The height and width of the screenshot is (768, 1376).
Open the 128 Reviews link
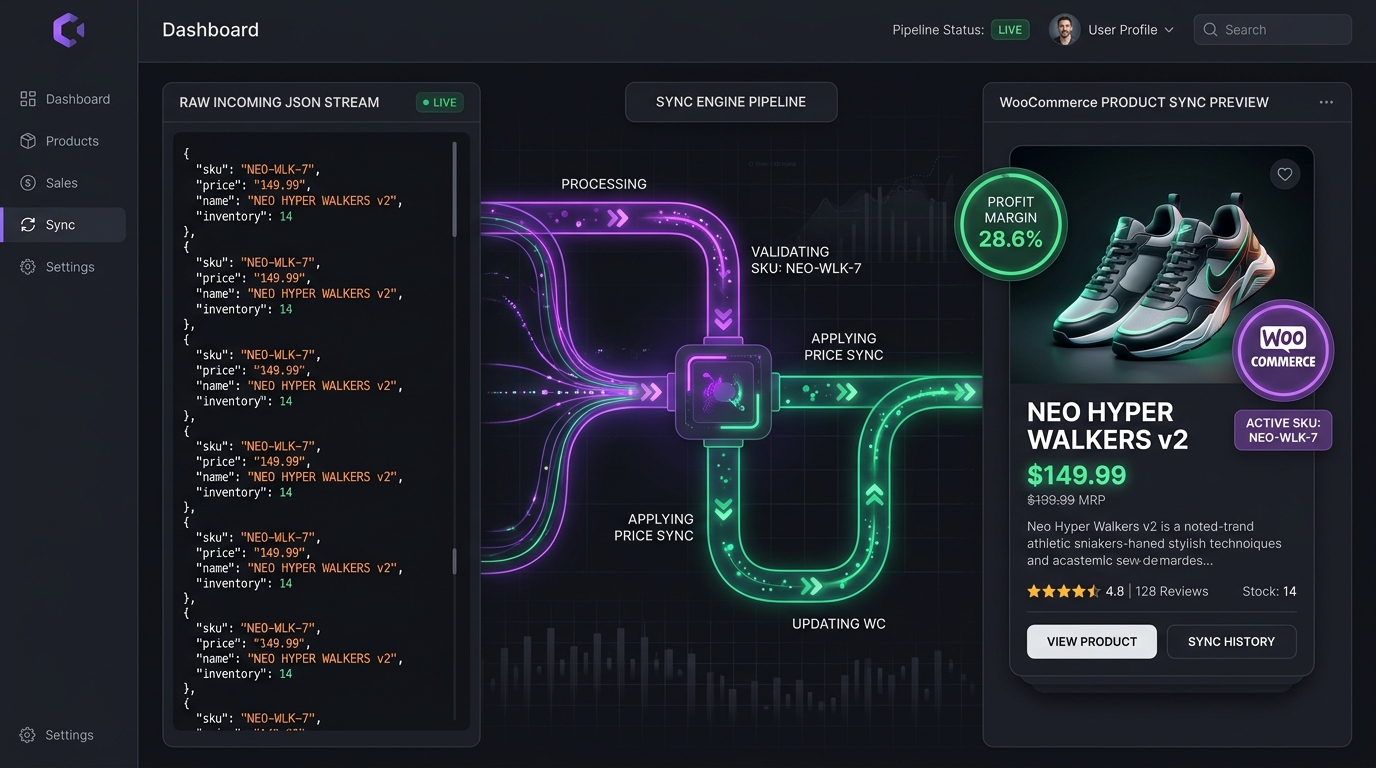tap(1172, 591)
